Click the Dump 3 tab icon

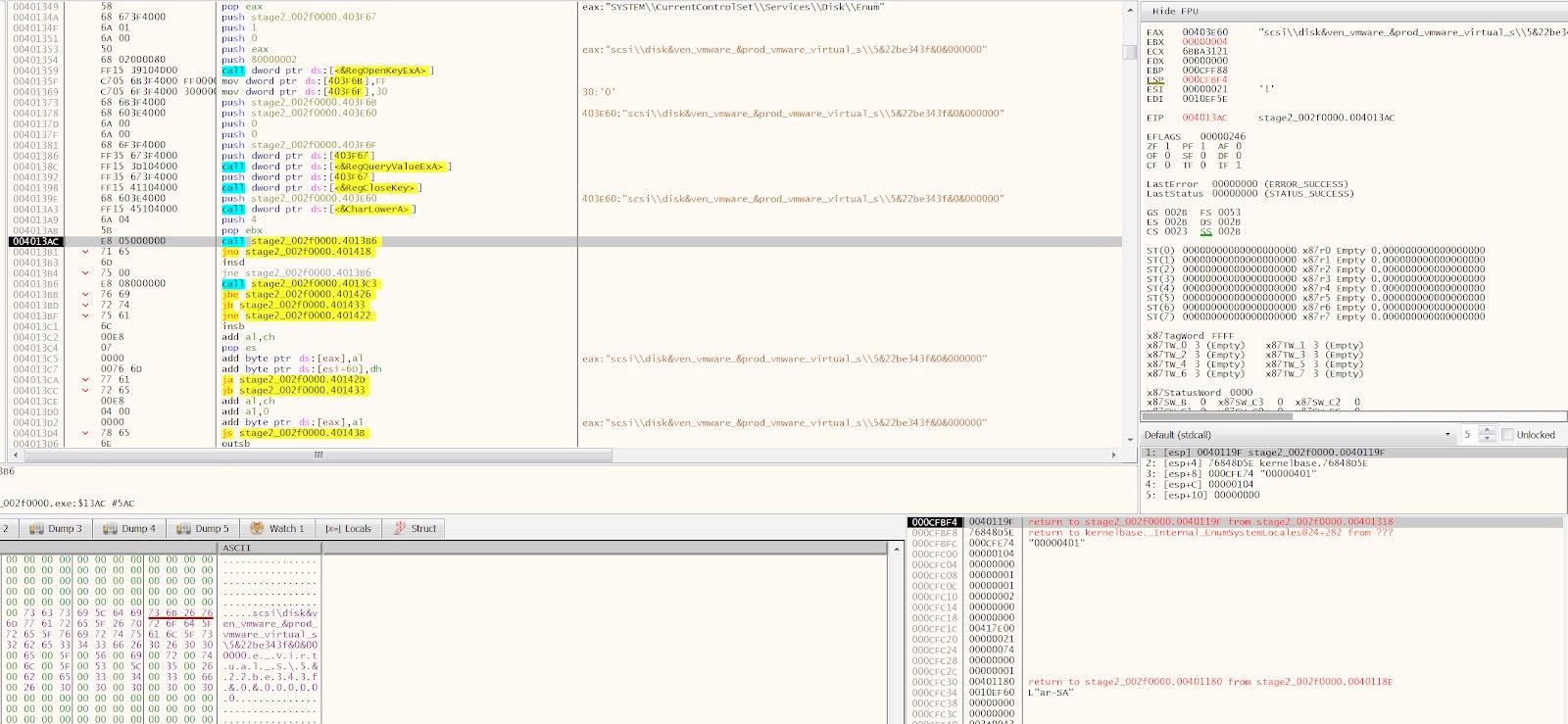(36, 528)
